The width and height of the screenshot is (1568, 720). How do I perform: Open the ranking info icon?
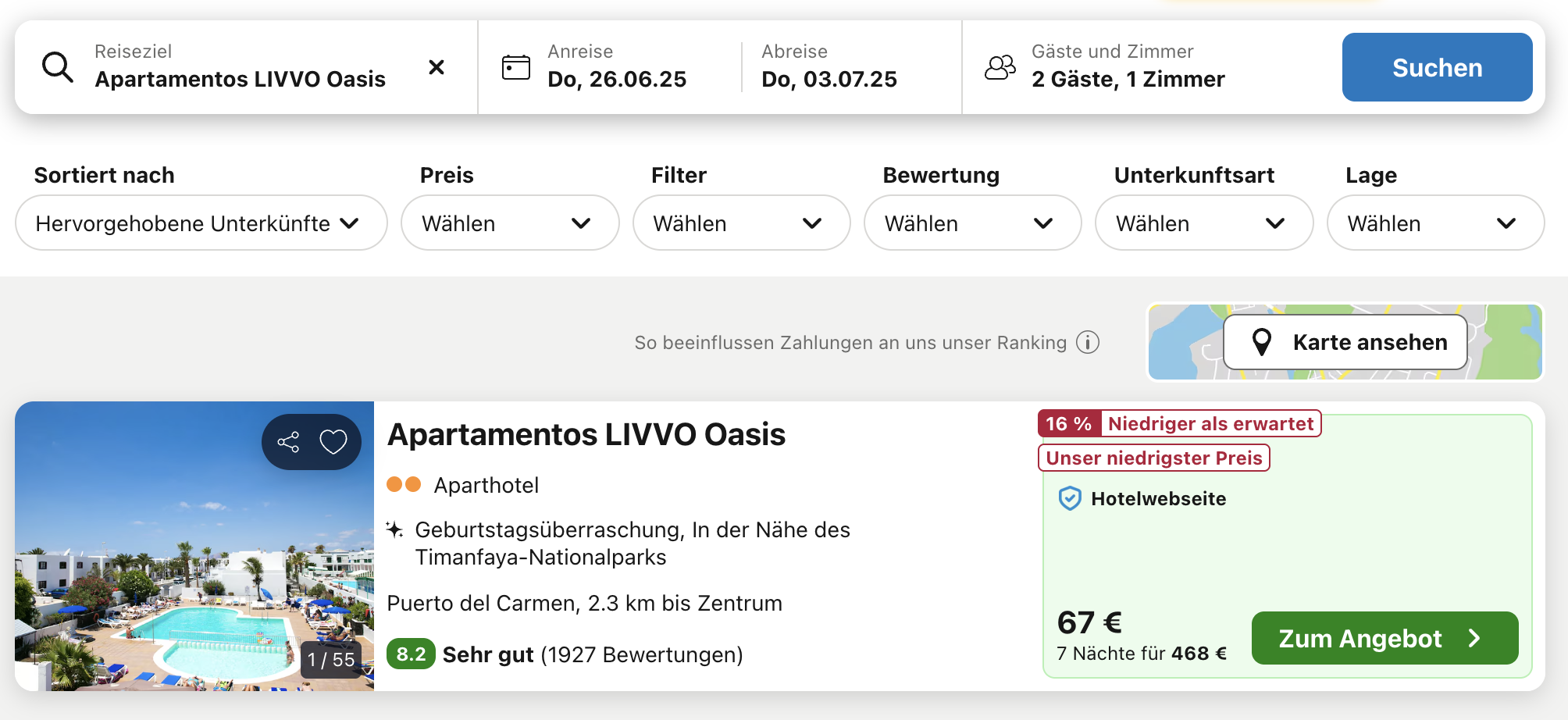click(1088, 342)
